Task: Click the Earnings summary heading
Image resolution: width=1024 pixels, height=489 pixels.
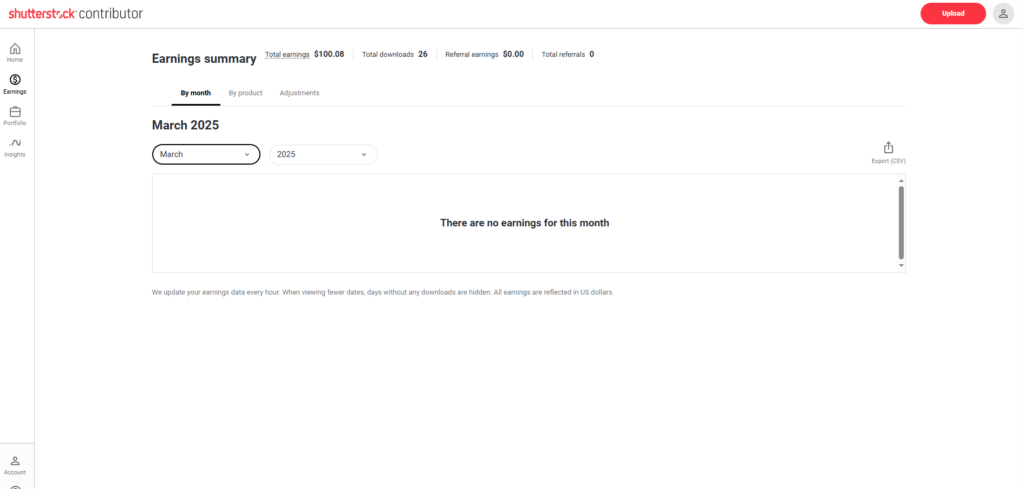Action: tap(204, 59)
